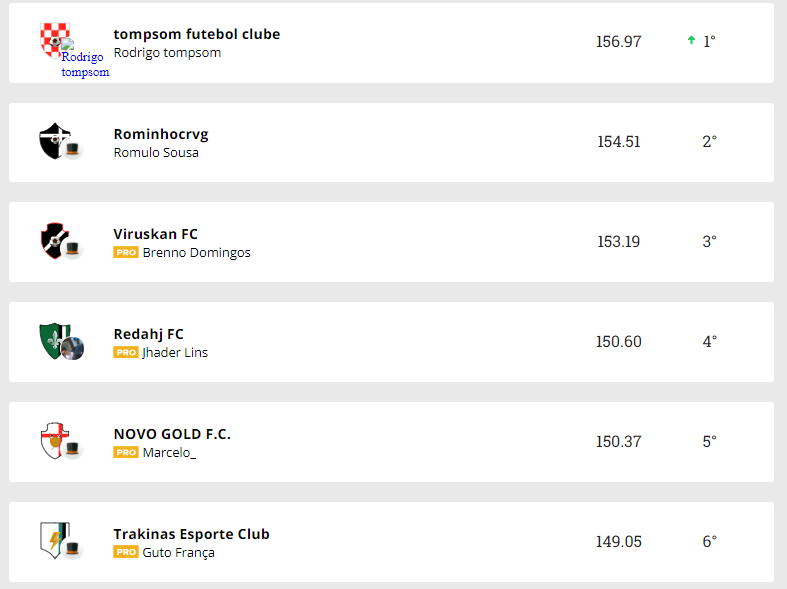Select the Viruskan FC team name
Screen dimensions: 787x589
(156, 234)
